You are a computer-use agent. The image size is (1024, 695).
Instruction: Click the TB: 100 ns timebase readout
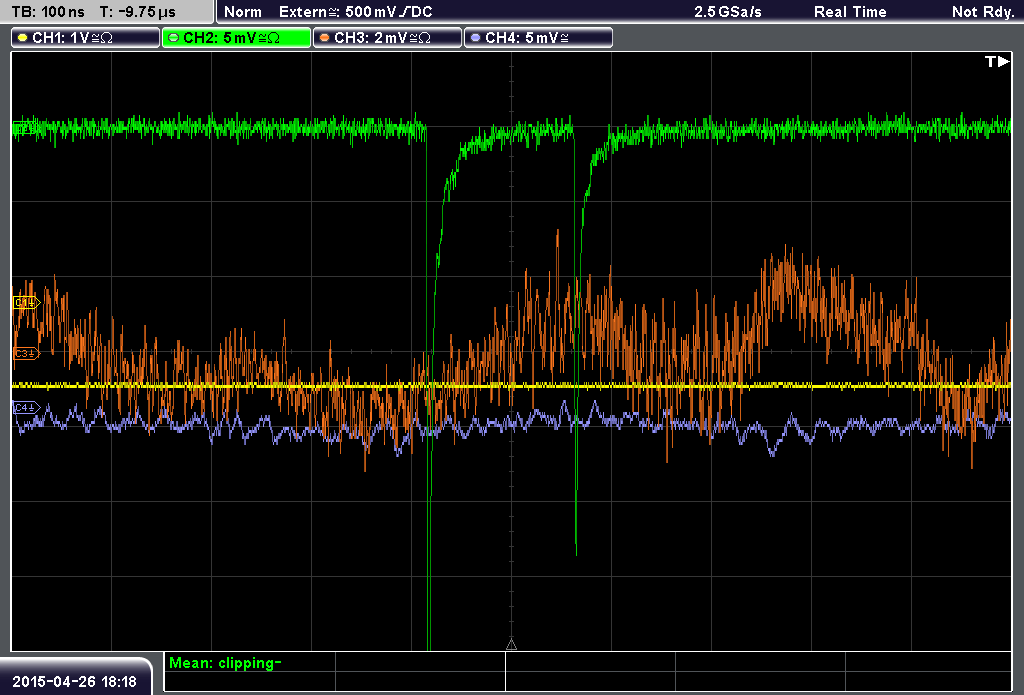(48, 12)
